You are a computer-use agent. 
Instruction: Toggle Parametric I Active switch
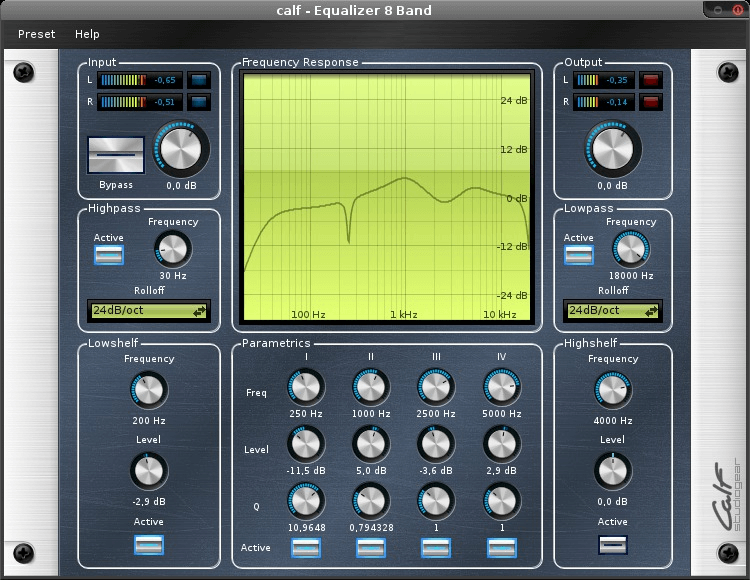pyautogui.click(x=306, y=548)
